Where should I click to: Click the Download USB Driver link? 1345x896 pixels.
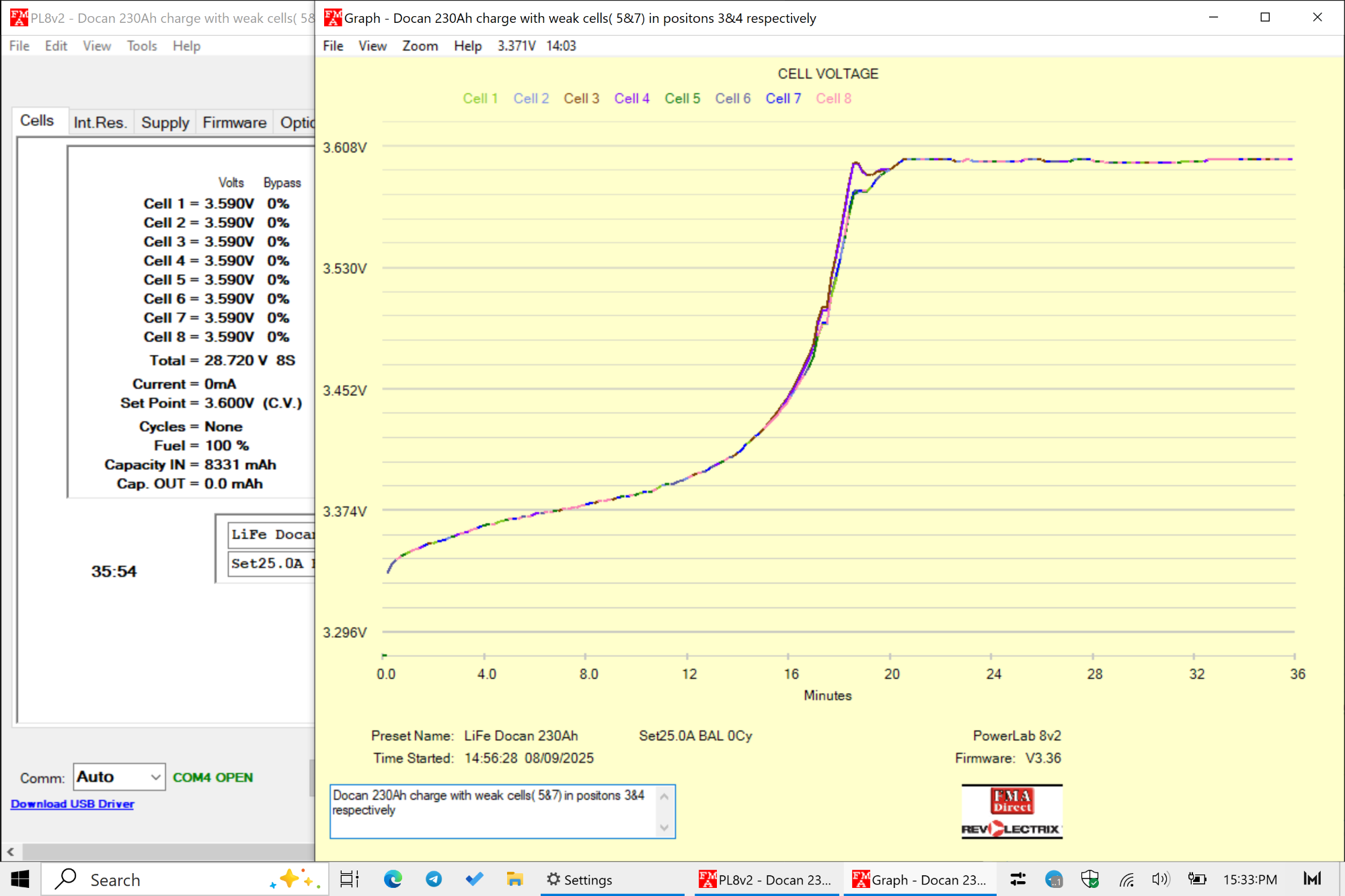[x=72, y=804]
